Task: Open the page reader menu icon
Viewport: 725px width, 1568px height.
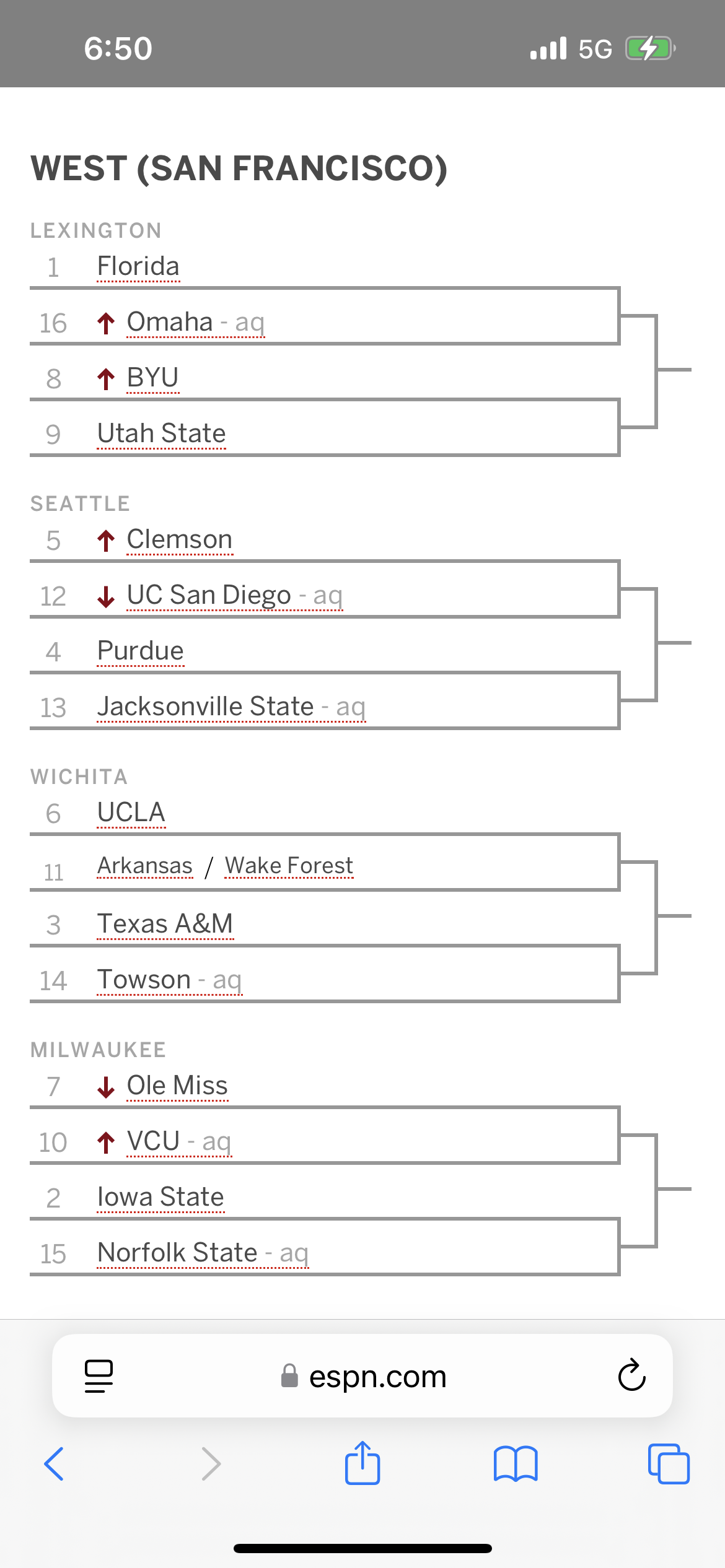Action: pyautogui.click(x=99, y=1375)
